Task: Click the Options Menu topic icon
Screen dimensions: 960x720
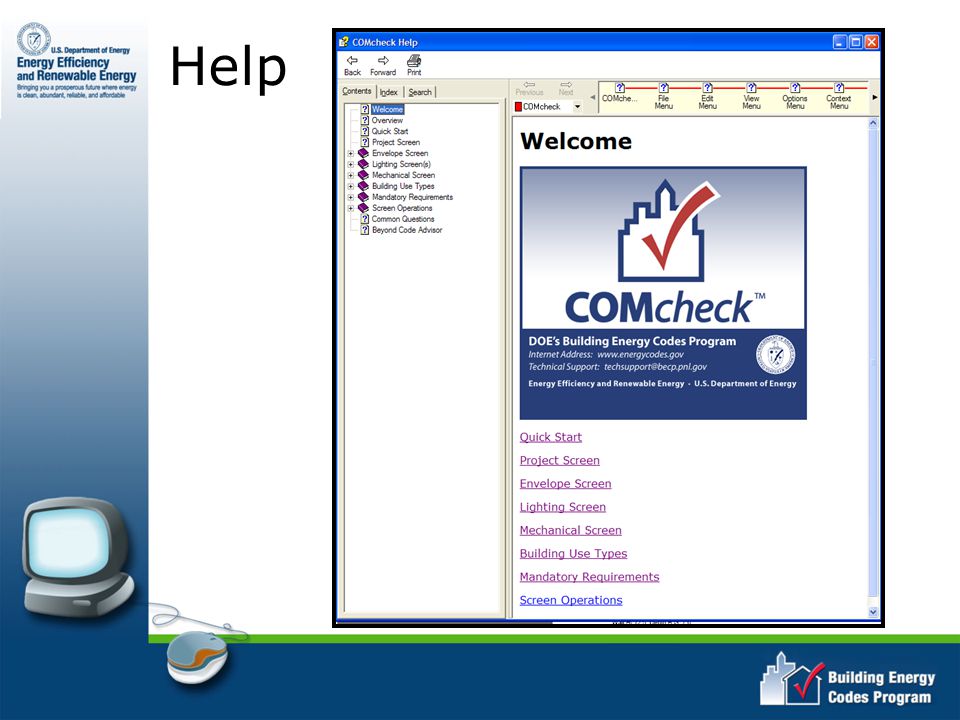Action: (795, 88)
